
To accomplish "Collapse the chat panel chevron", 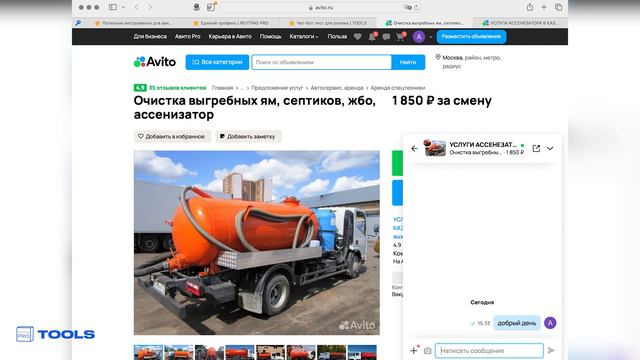I will pos(550,149).
